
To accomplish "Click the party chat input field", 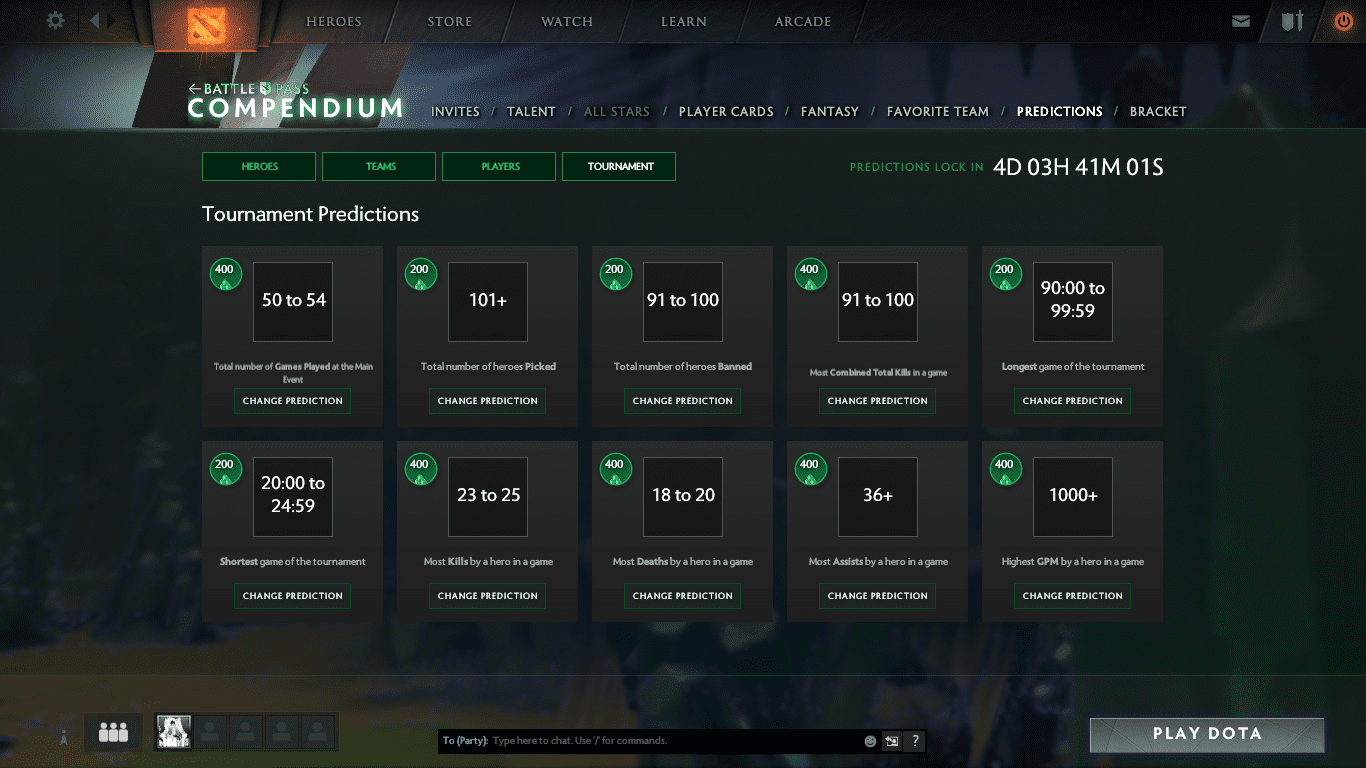I will [675, 741].
